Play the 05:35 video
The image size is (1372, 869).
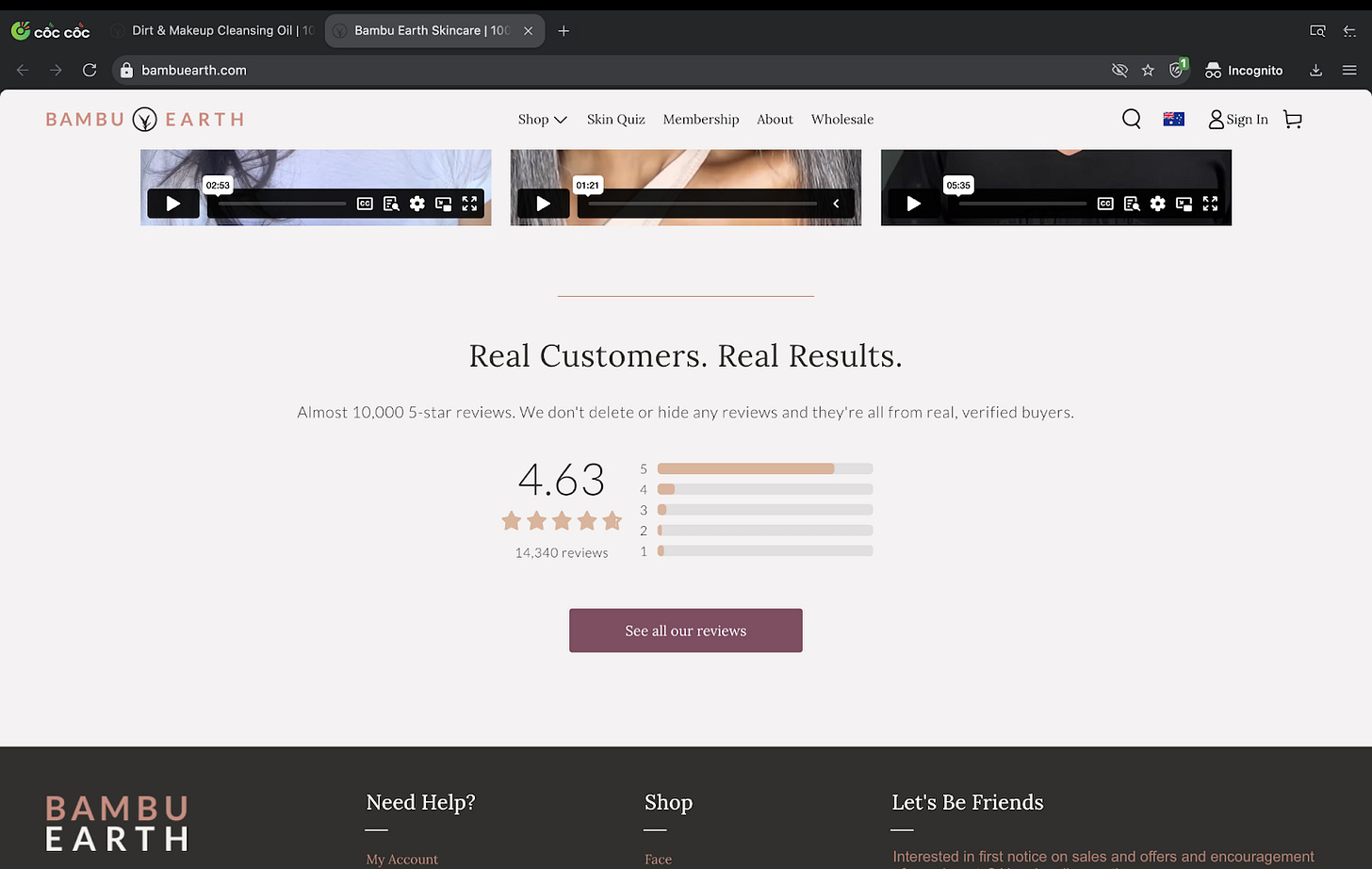pos(914,204)
